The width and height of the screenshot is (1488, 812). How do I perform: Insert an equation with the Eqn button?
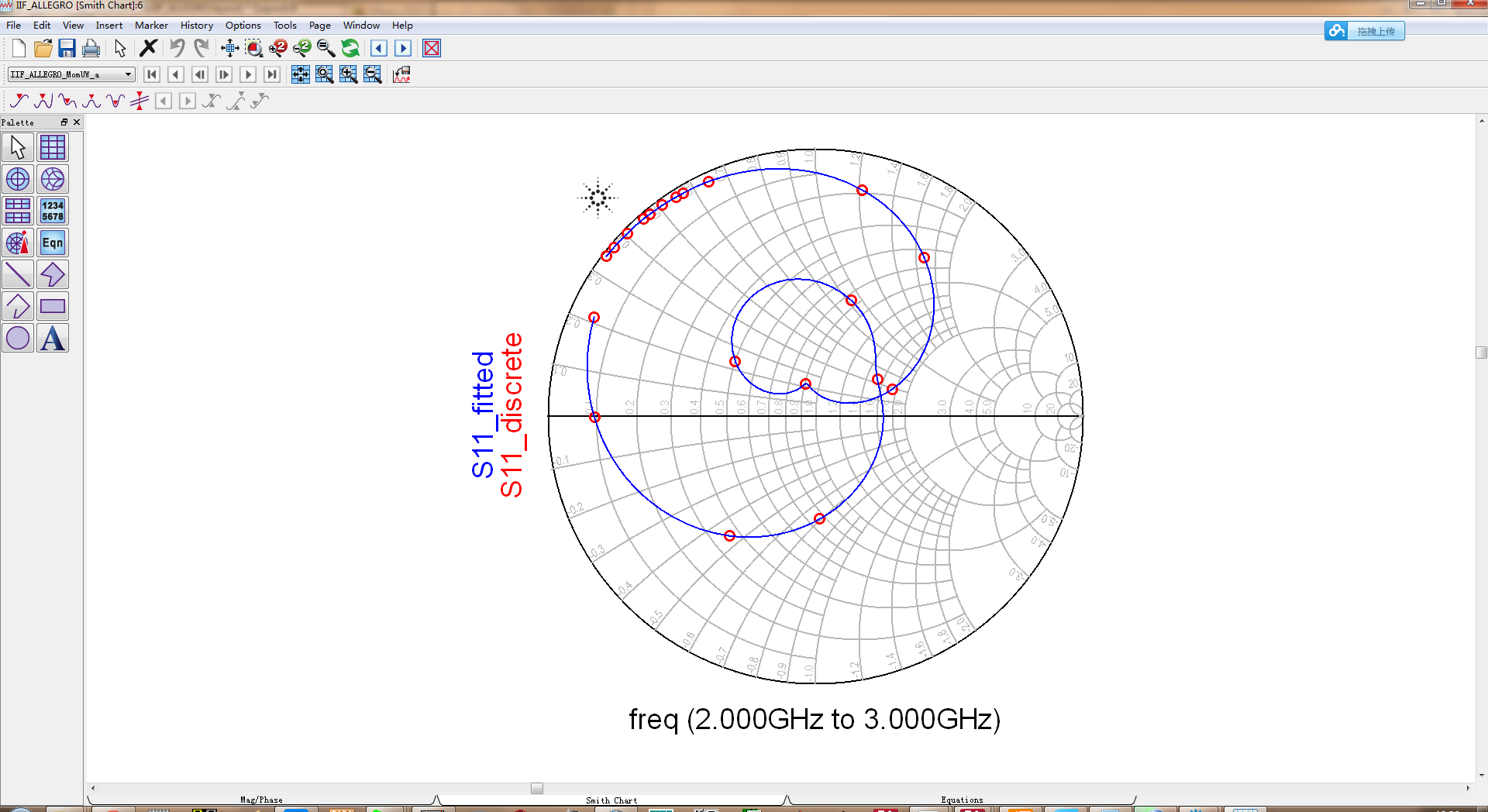[x=53, y=243]
